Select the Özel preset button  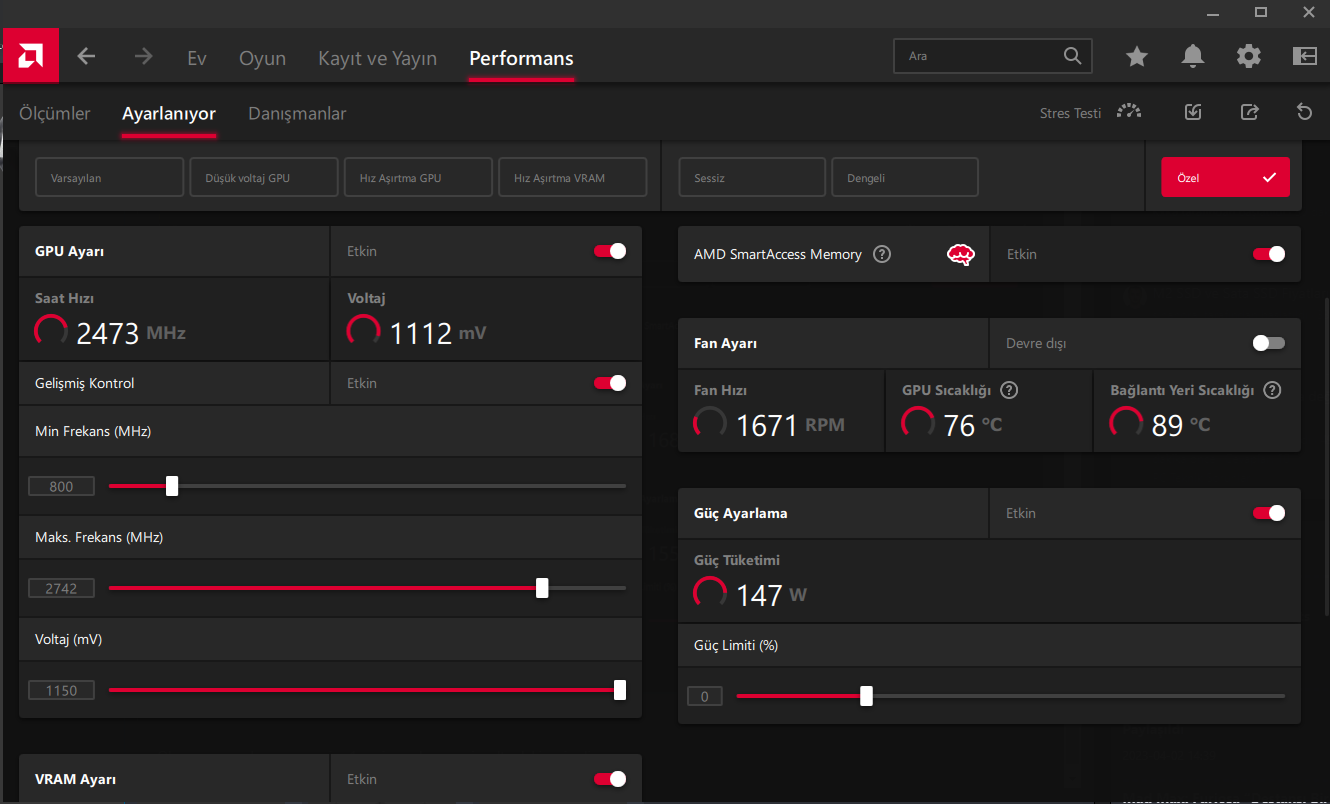click(1225, 177)
